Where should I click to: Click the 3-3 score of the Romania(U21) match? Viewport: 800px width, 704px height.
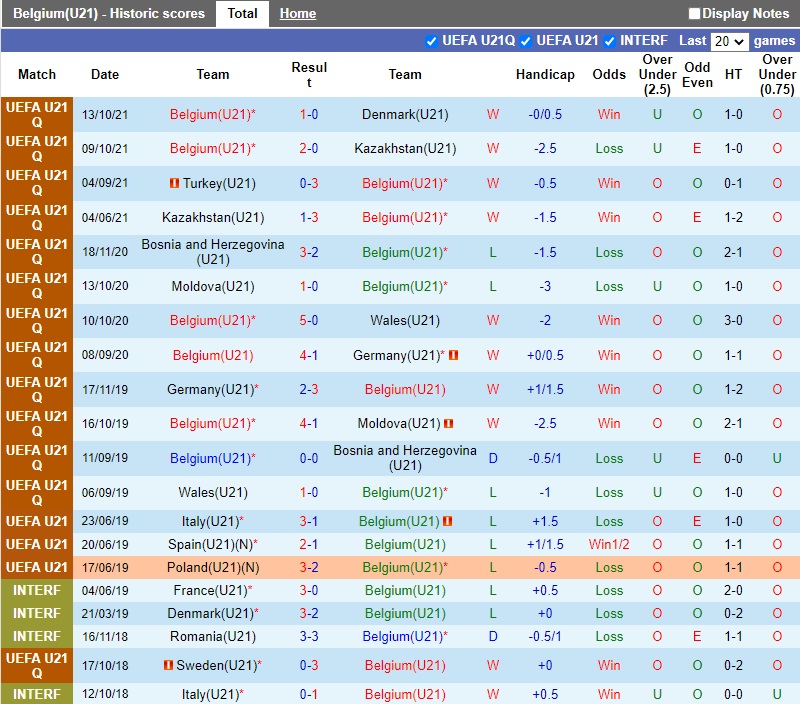[309, 637]
